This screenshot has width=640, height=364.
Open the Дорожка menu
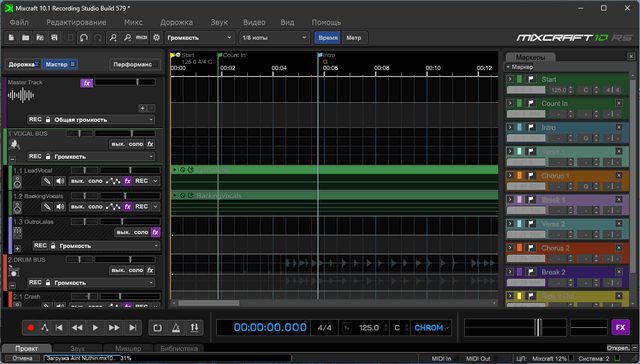pyautogui.click(x=177, y=22)
